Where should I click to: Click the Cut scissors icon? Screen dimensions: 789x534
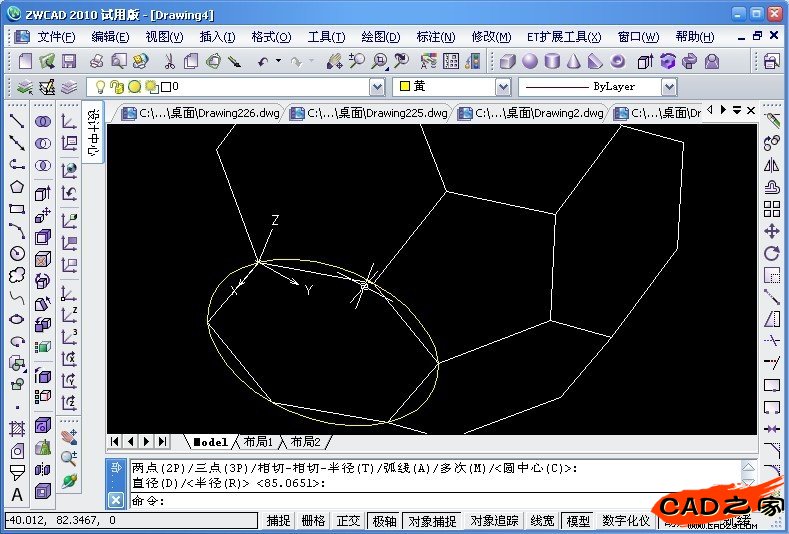[x=169, y=61]
